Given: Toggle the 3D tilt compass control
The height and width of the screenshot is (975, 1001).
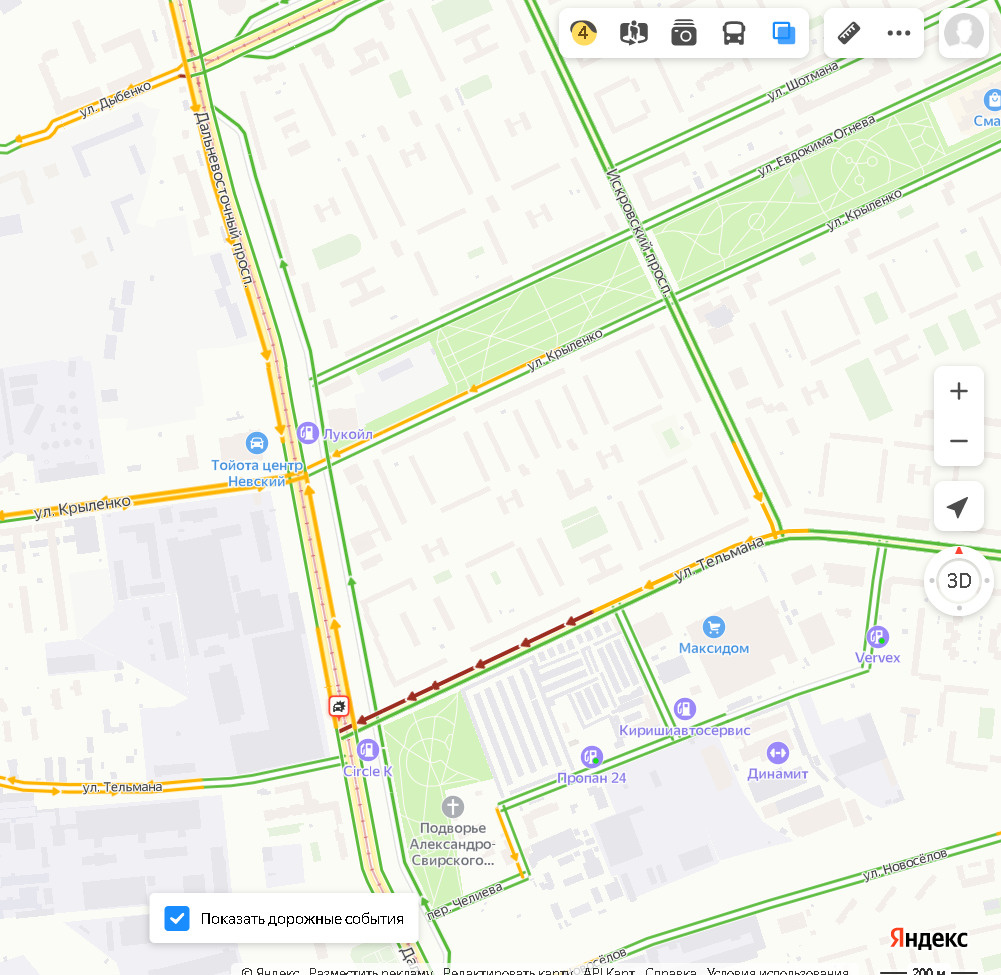Looking at the screenshot, I should pos(958,580).
